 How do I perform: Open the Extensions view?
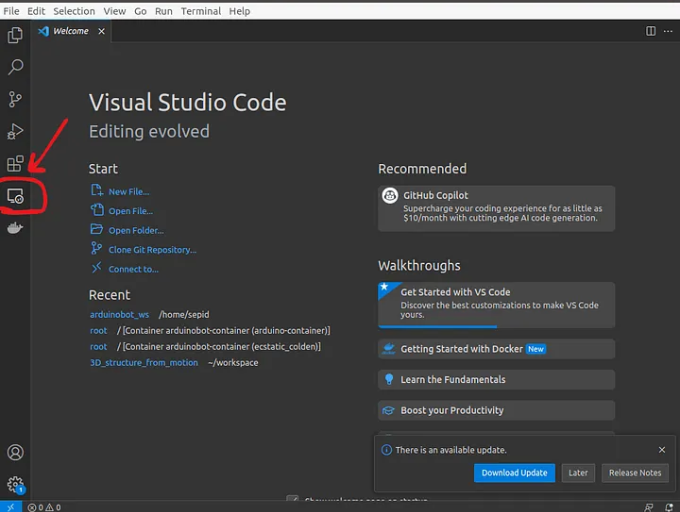pyautogui.click(x=15, y=163)
